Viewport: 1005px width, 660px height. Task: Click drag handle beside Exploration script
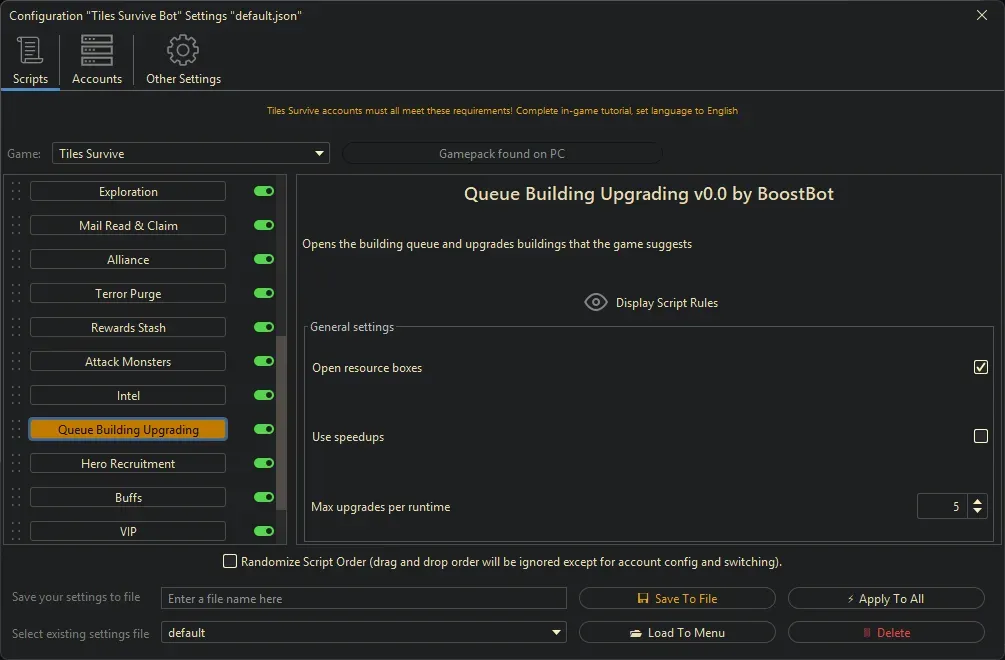(x=16, y=192)
